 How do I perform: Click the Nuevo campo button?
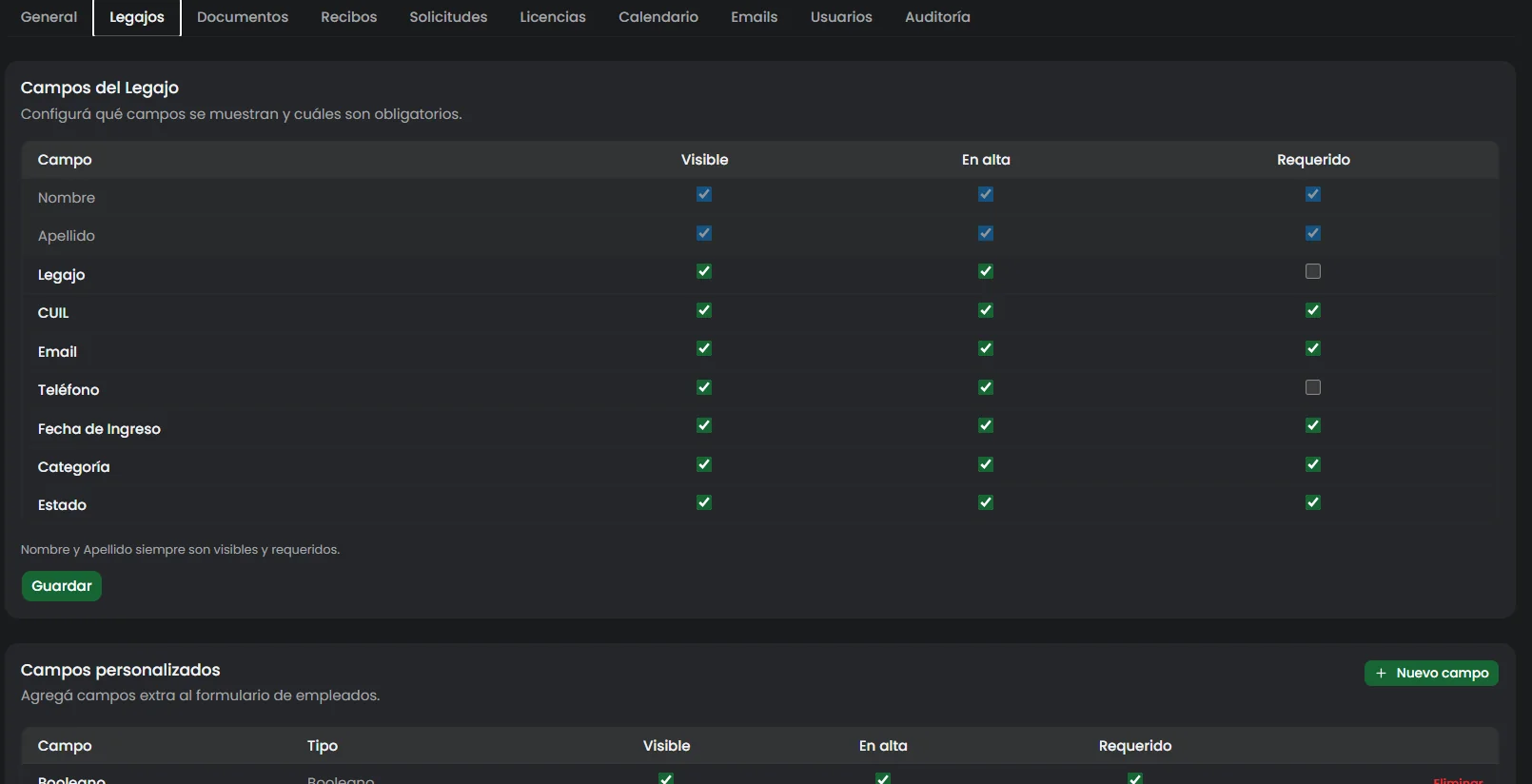(x=1431, y=673)
